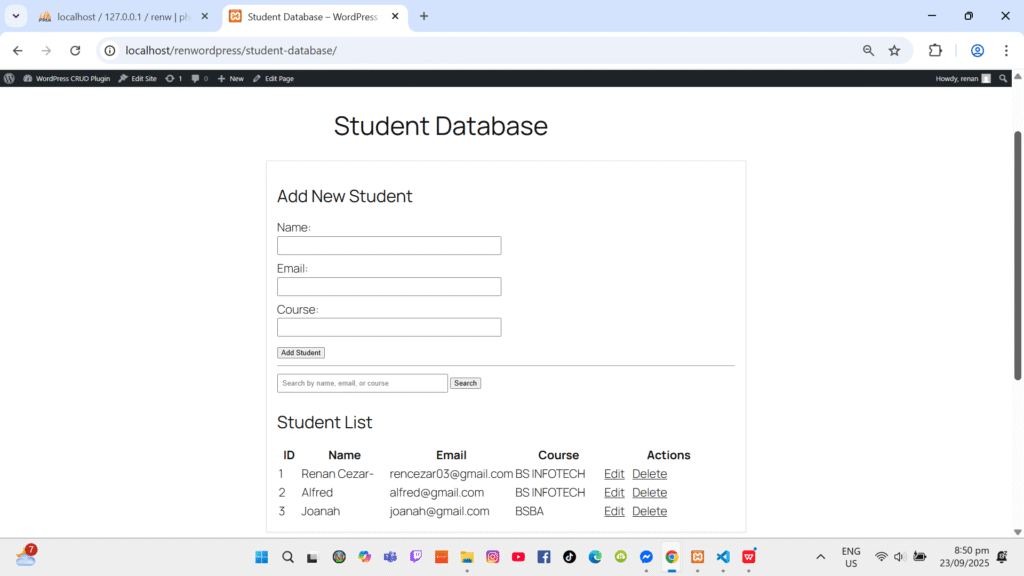Open the browser extensions puzzle icon

(936, 51)
